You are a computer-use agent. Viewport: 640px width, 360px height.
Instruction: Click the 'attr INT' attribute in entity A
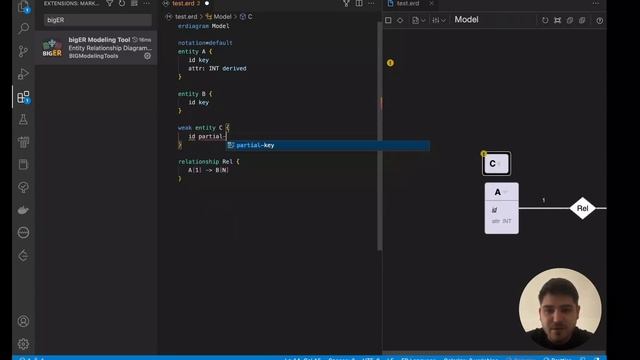tap(502, 221)
